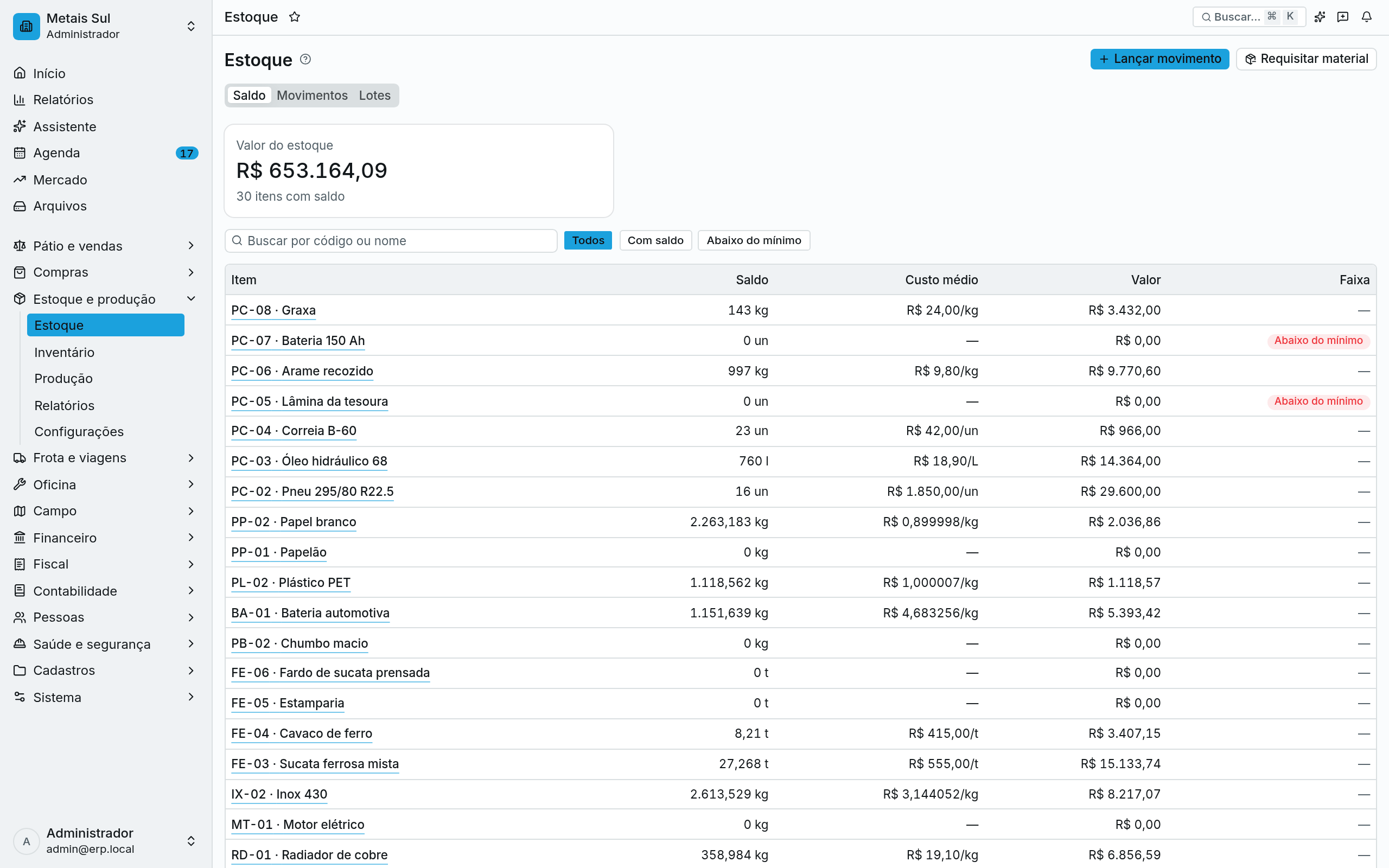Click the Buscar por código ou nome field
The height and width of the screenshot is (868, 1389).
click(x=391, y=241)
